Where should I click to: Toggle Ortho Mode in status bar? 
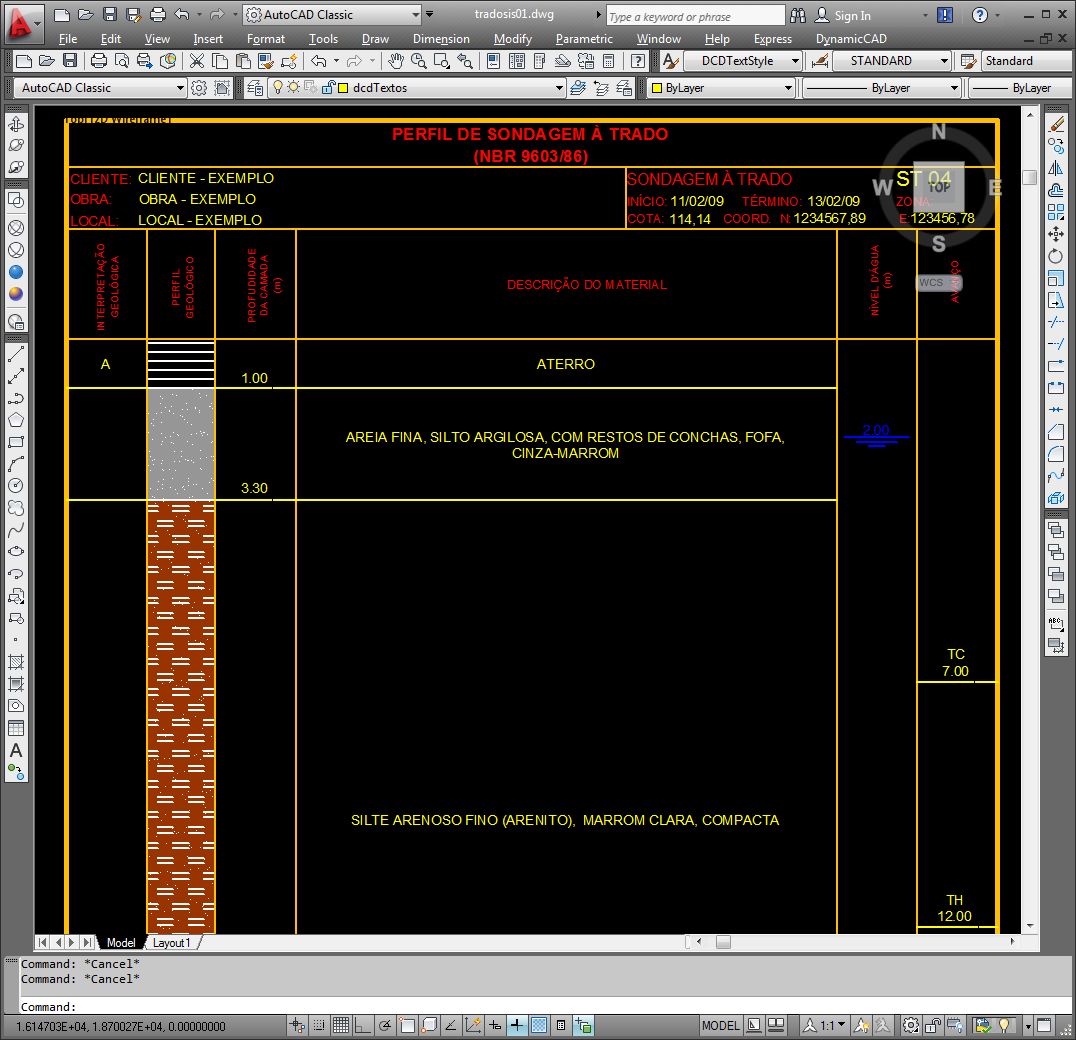[363, 1026]
